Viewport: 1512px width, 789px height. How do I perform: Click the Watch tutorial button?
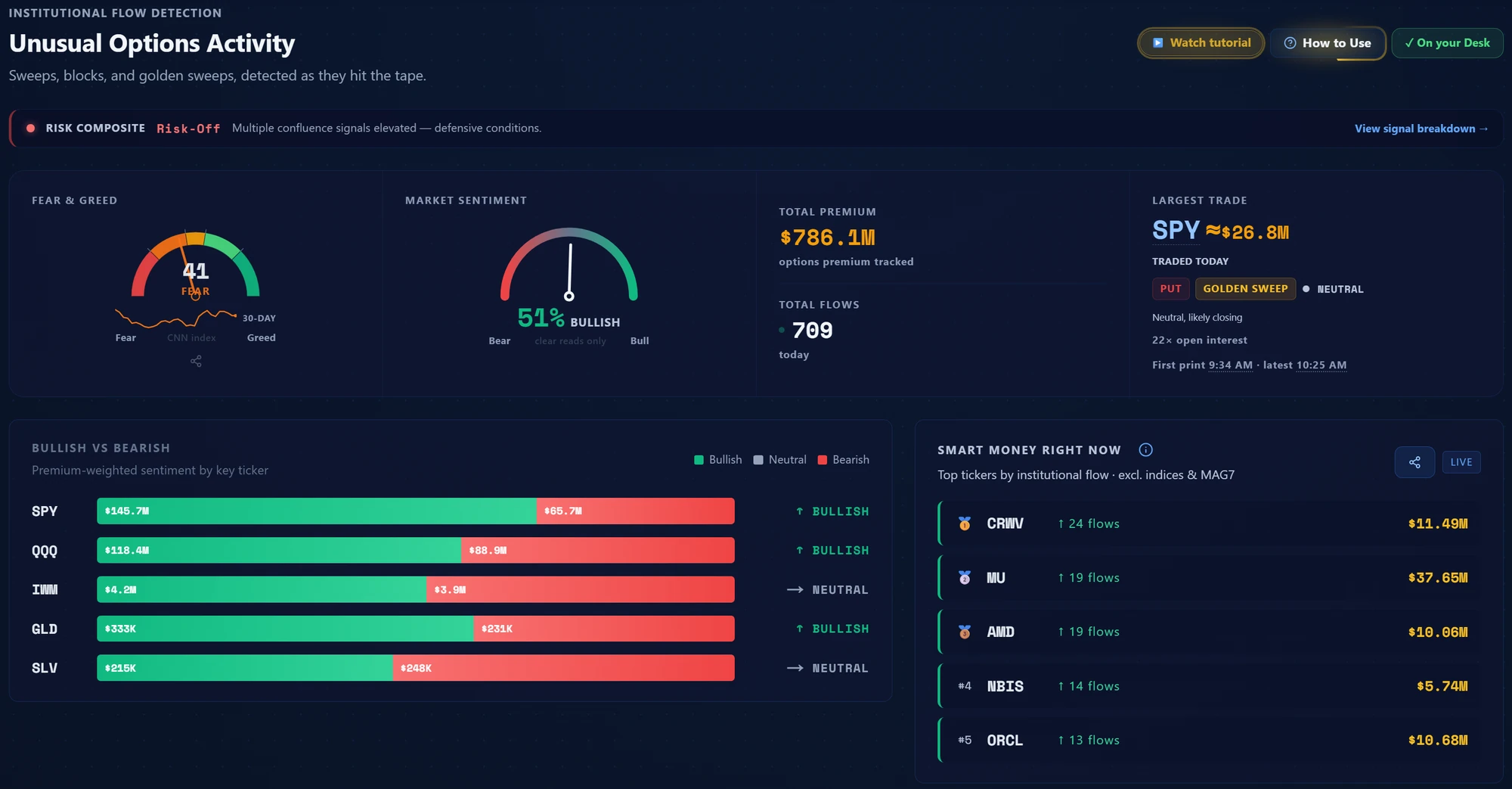coord(1201,43)
